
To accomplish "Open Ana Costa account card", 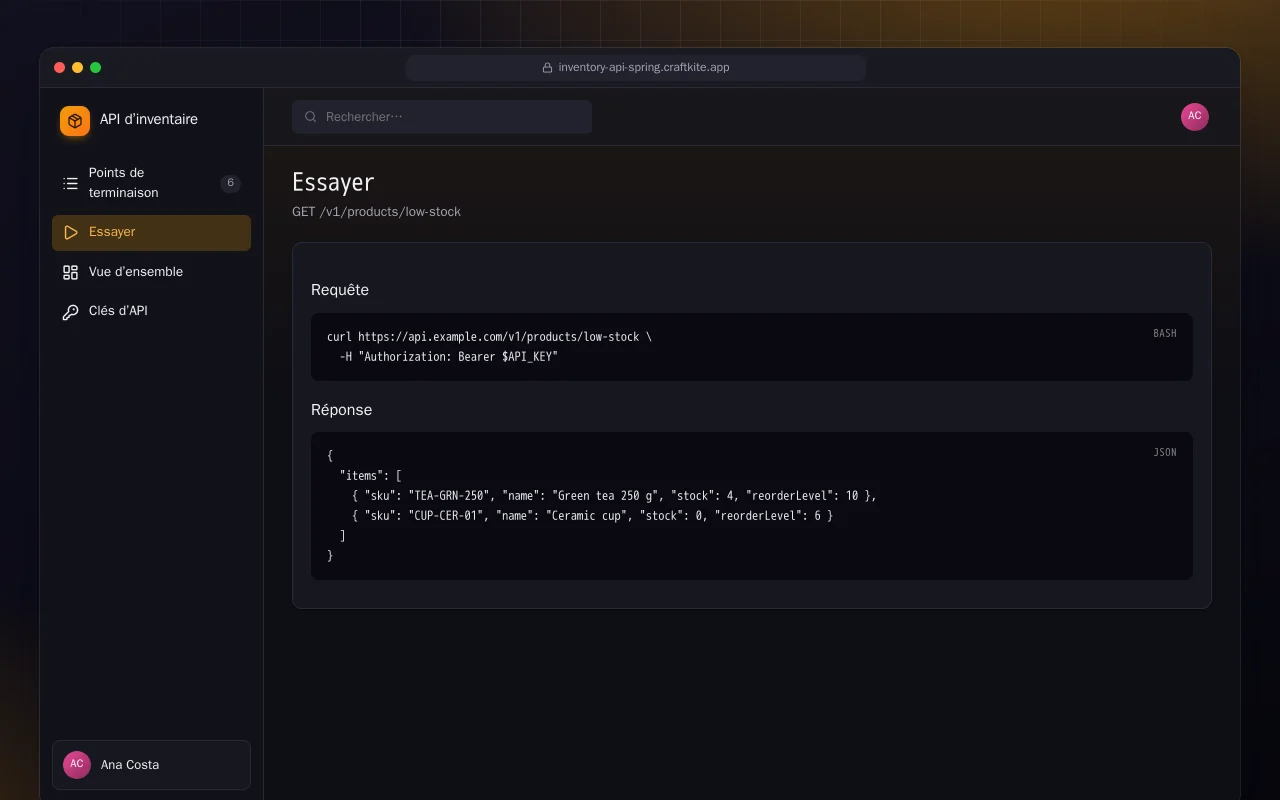I will coord(151,765).
